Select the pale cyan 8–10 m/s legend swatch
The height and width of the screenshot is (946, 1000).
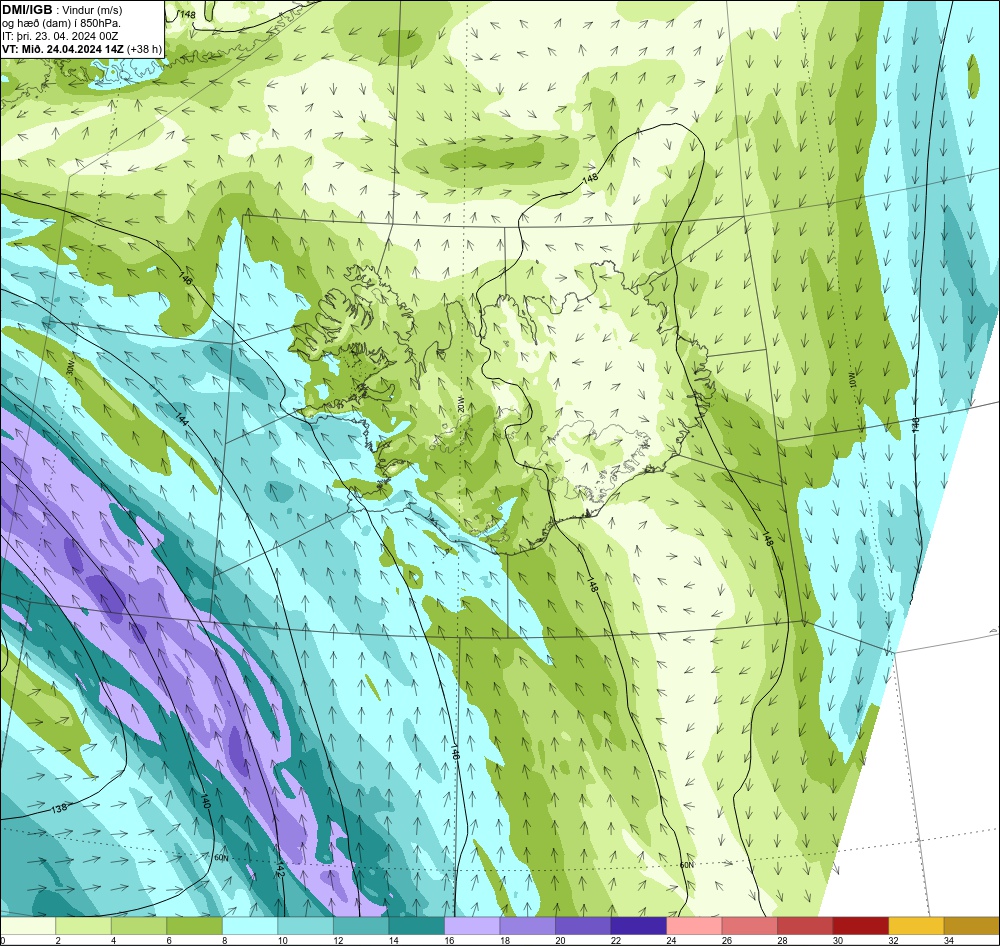250,925
